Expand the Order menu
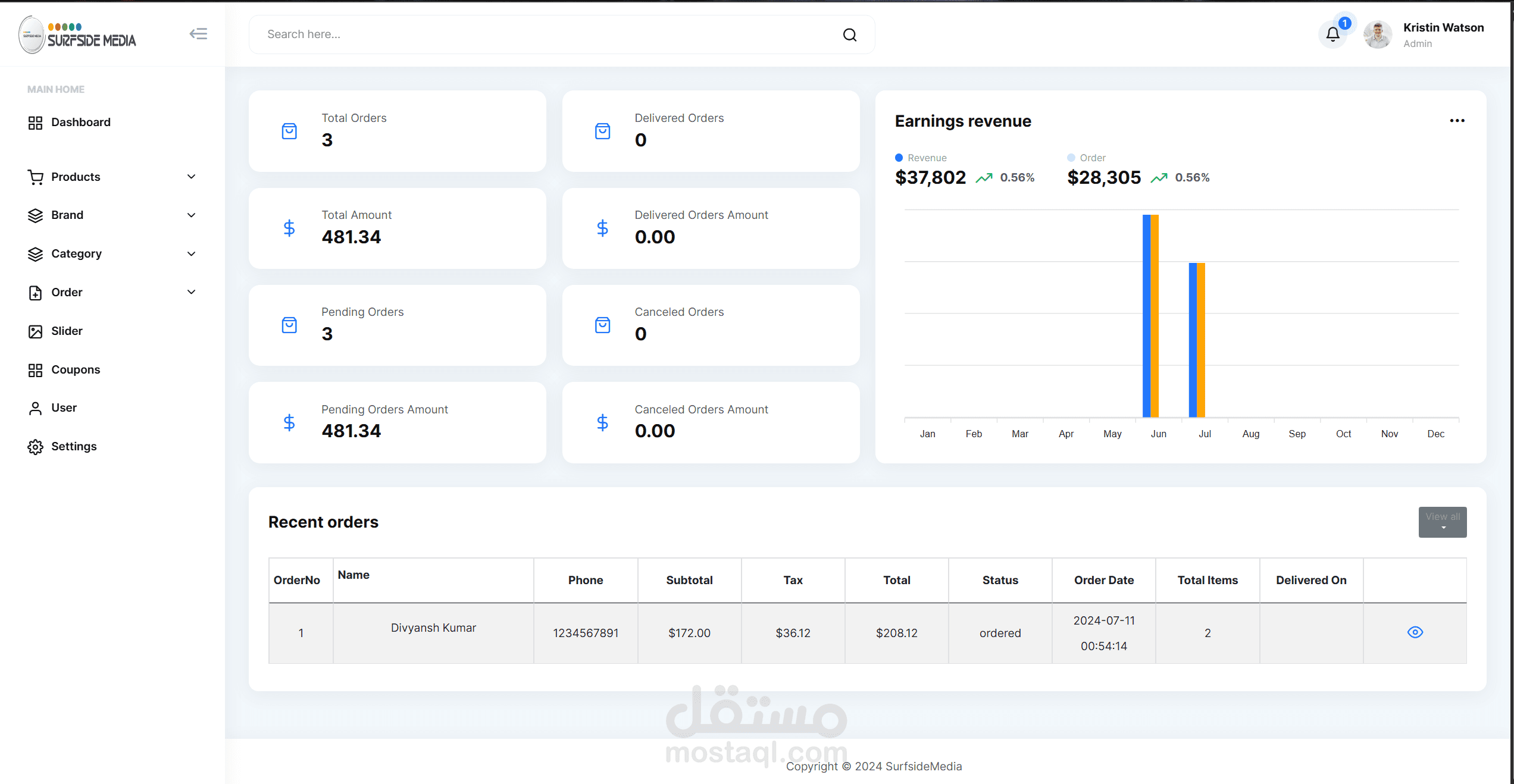The image size is (1514, 784). [x=190, y=292]
